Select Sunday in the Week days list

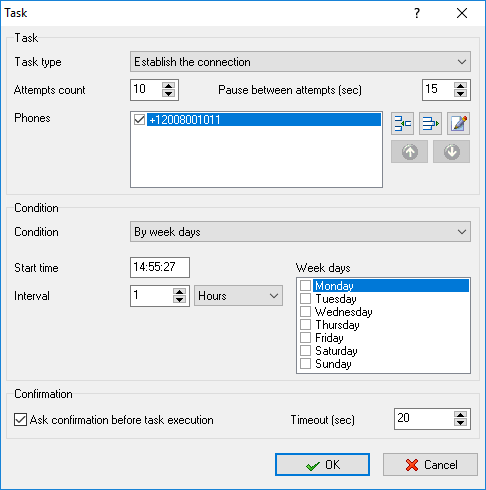click(333, 364)
